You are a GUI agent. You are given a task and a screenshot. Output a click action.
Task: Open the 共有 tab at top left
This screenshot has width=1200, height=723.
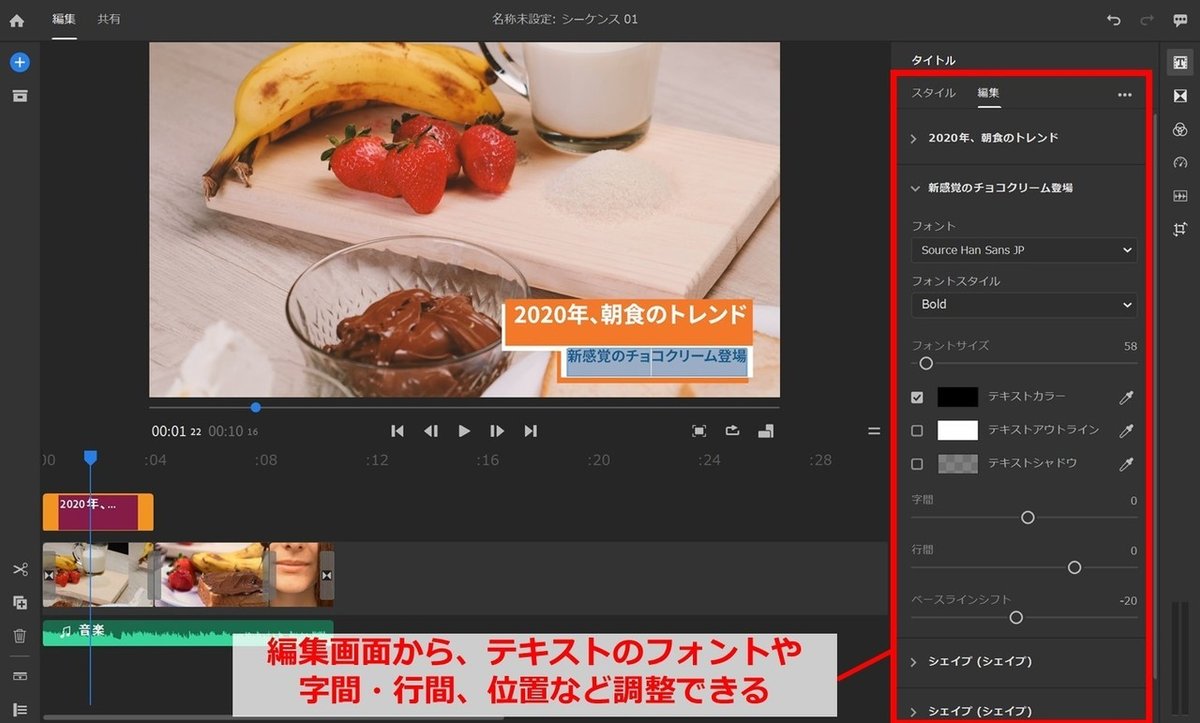click(109, 19)
